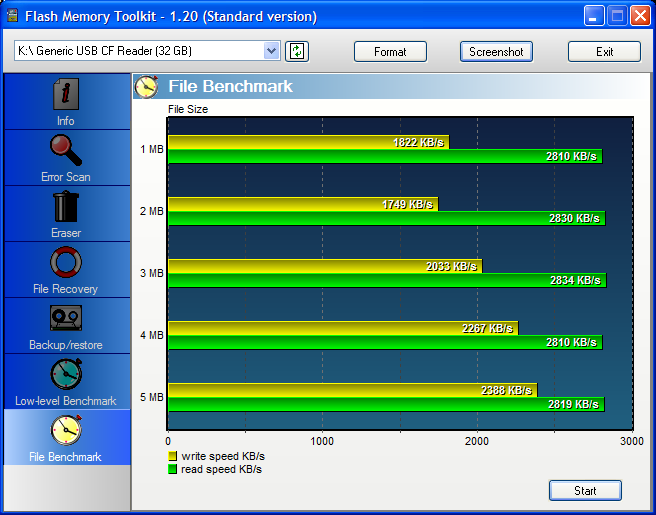Take a capture with Screenshot button

(496, 52)
